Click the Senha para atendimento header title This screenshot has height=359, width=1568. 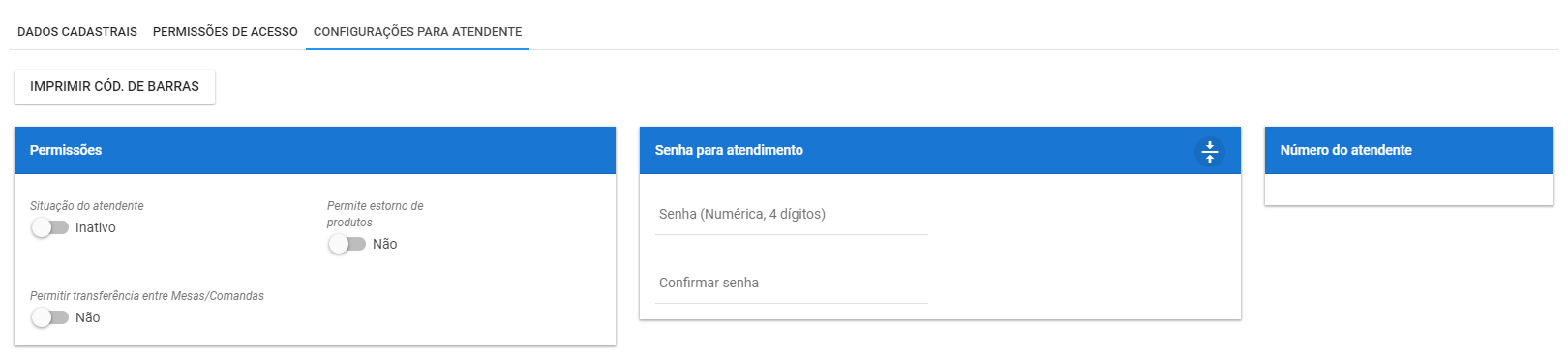tap(729, 150)
